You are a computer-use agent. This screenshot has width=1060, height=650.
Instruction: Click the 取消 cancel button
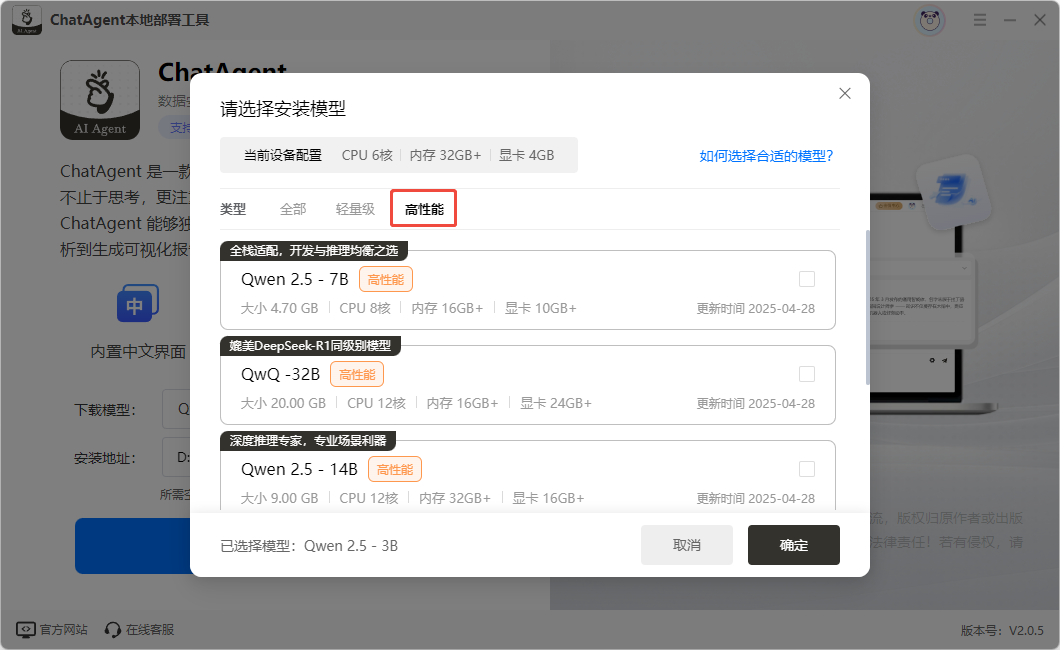pos(687,545)
